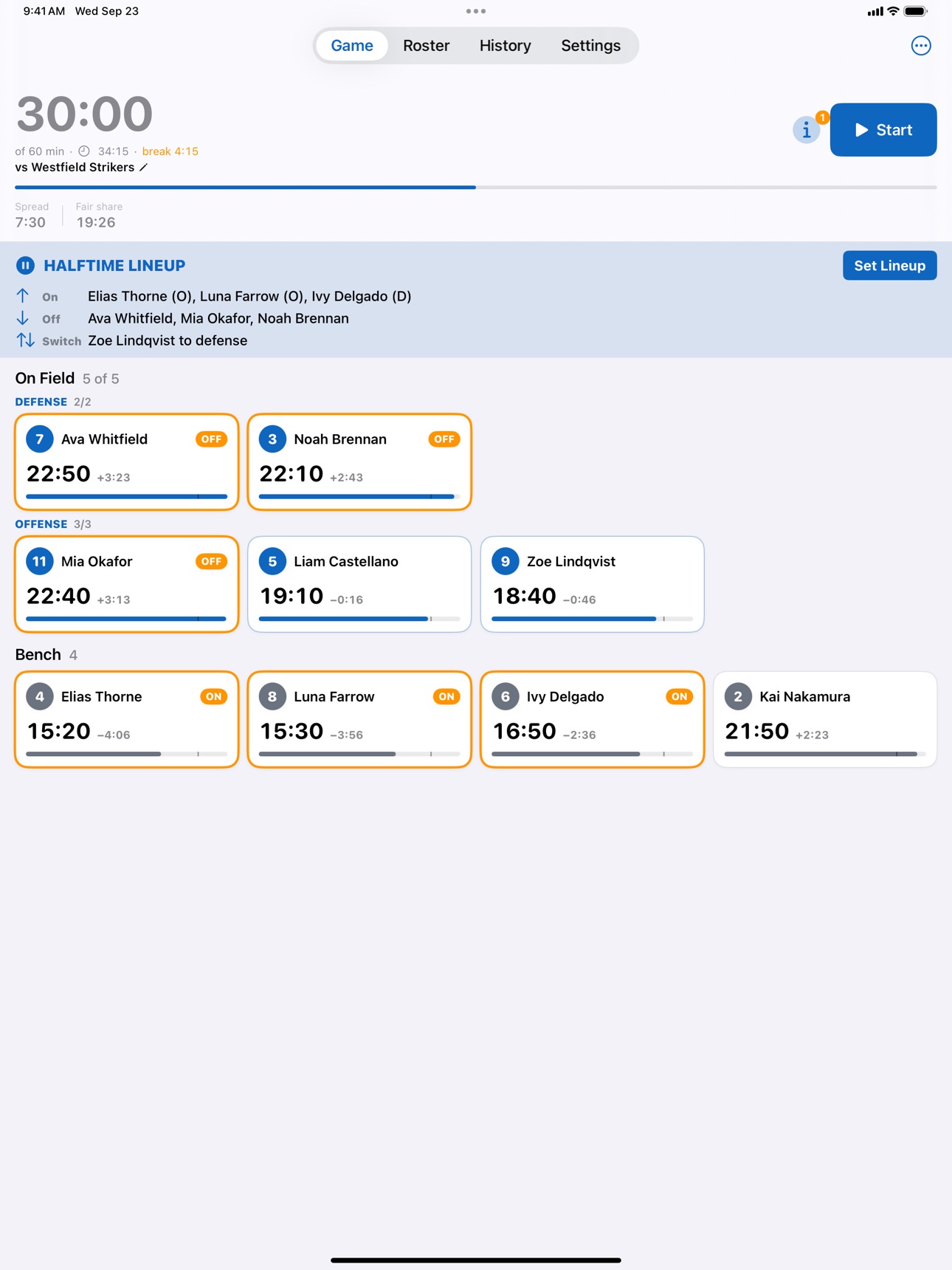This screenshot has height=1270, width=952.
Task: Toggle OFF badge on Noah Brennan
Action: pos(444,439)
